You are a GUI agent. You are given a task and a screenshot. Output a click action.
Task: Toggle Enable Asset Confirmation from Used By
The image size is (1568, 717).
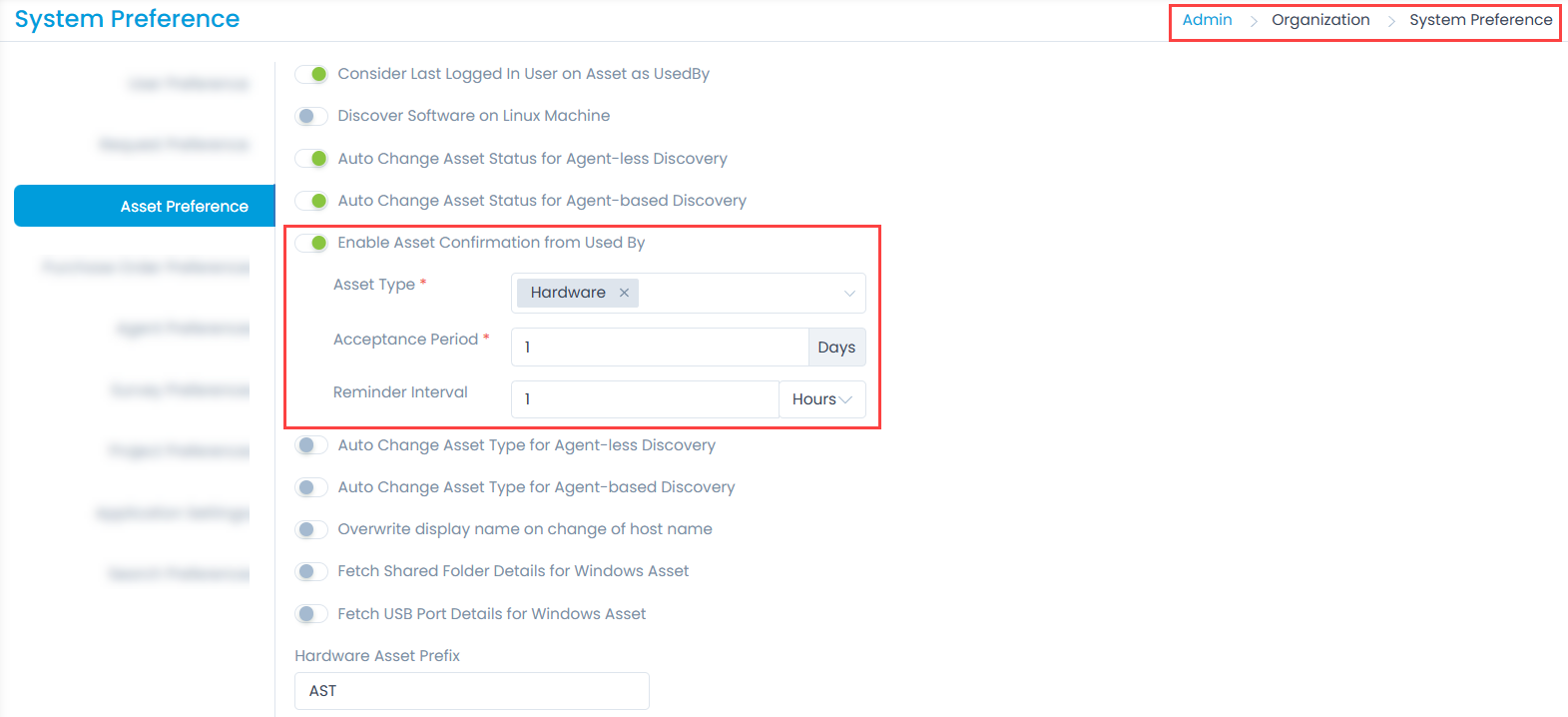tap(311, 243)
